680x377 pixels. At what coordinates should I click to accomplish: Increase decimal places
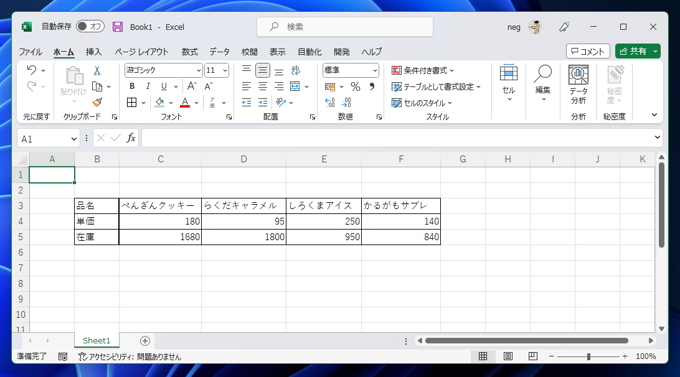[x=330, y=102]
